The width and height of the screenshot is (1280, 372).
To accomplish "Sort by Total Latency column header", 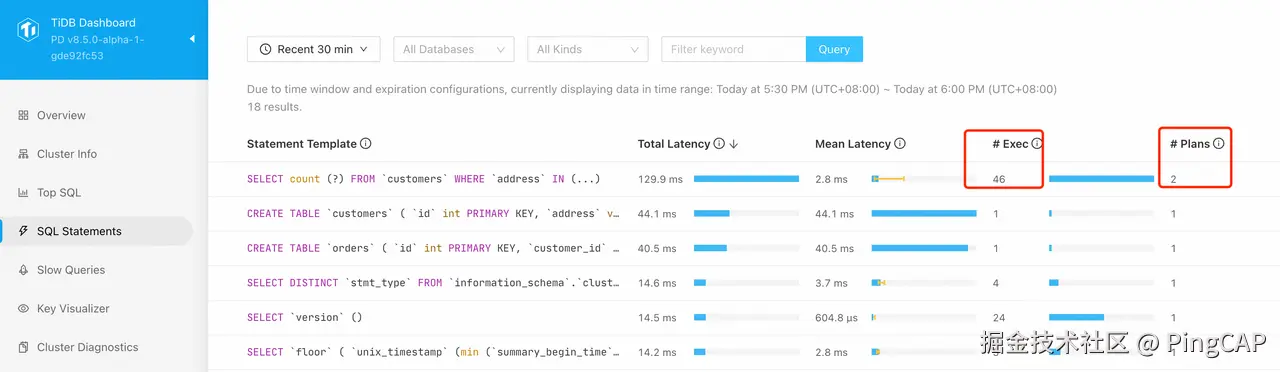I will click(x=674, y=144).
